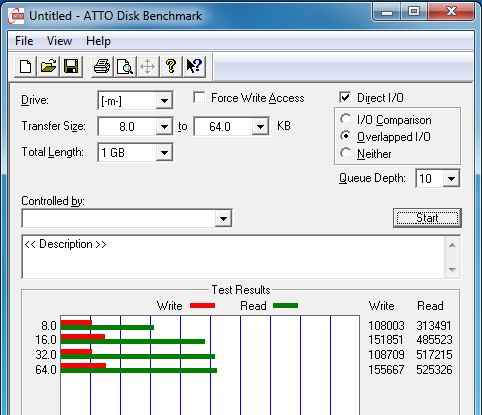Image resolution: width=482 pixels, height=415 pixels.
Task: Click the 8.0 row label in chart
Action: click(x=49, y=326)
